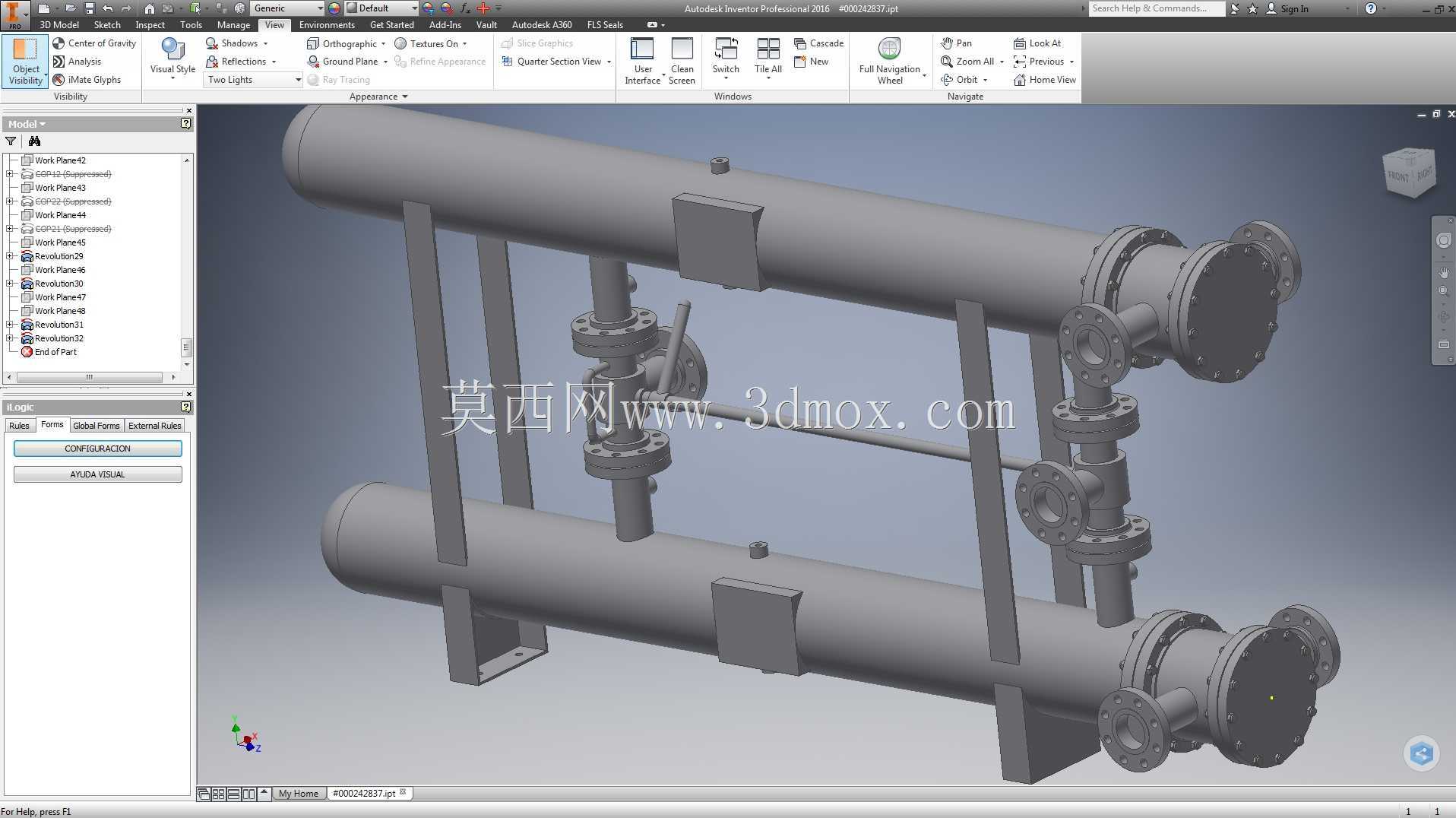Switch to the Sketch ribbon tab
The height and width of the screenshot is (818, 1456).
pos(107,25)
